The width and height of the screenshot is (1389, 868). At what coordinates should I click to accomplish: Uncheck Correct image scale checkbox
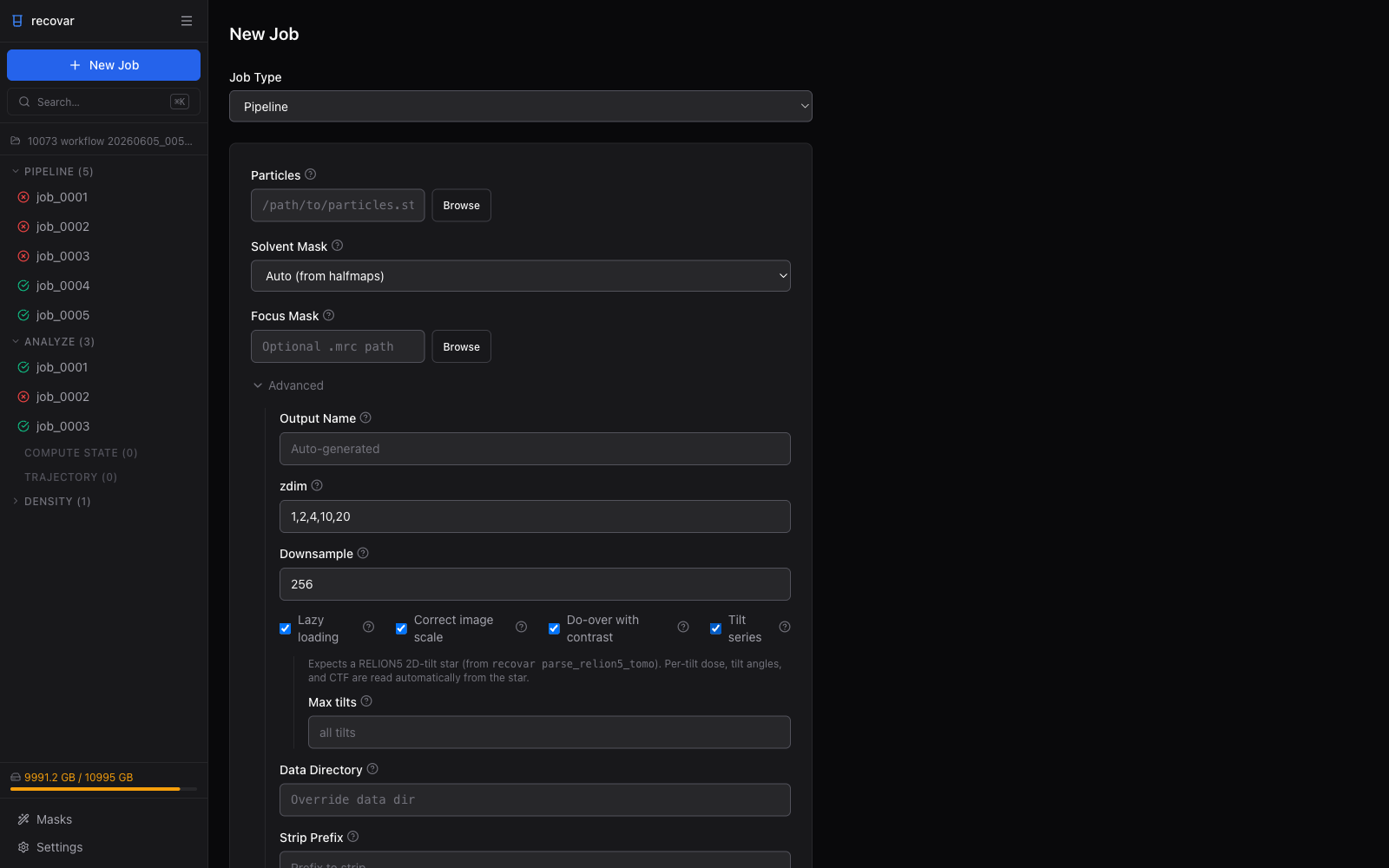click(x=401, y=628)
